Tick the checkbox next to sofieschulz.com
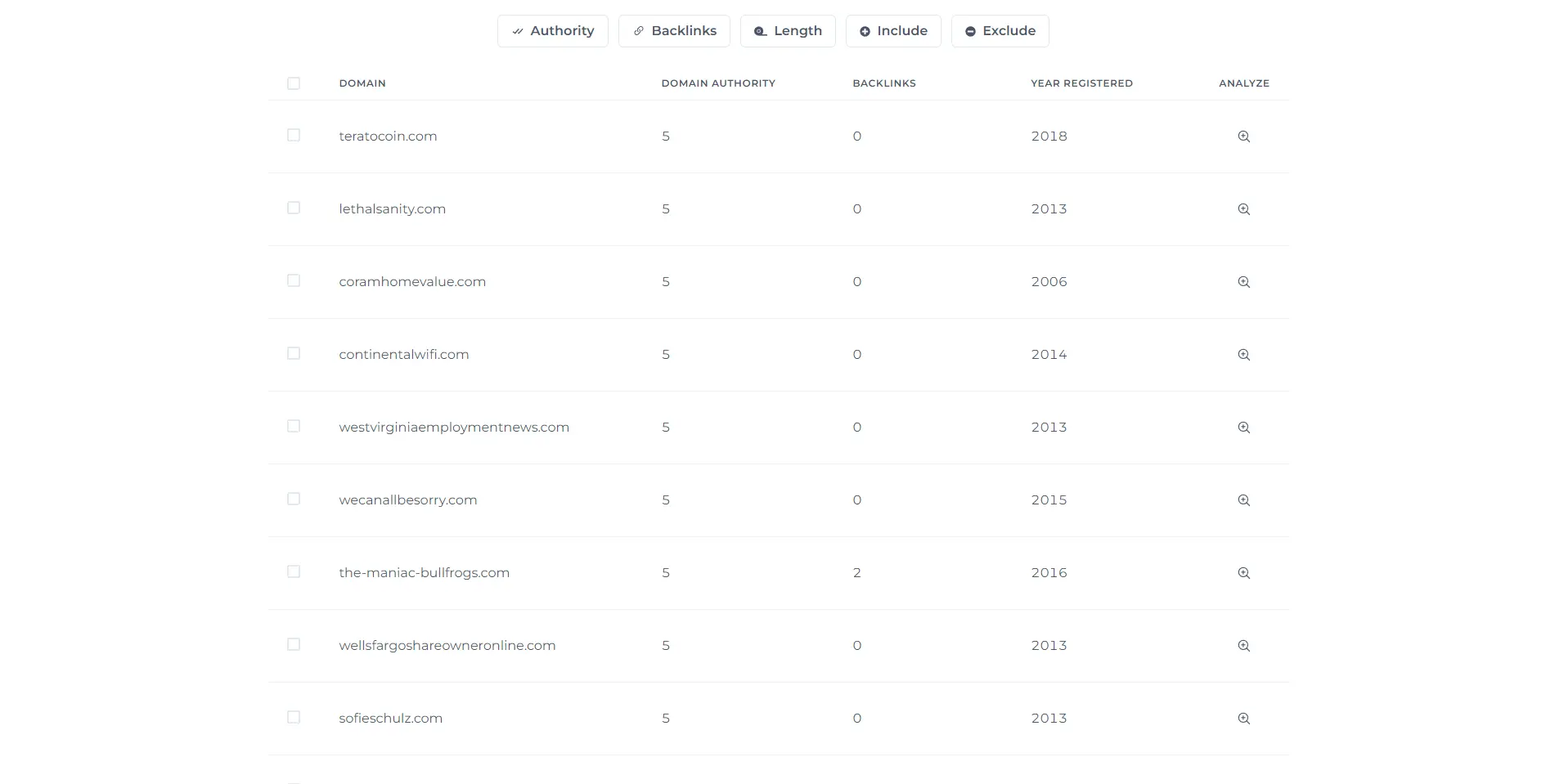Image resolution: width=1555 pixels, height=784 pixels. pos(294,718)
